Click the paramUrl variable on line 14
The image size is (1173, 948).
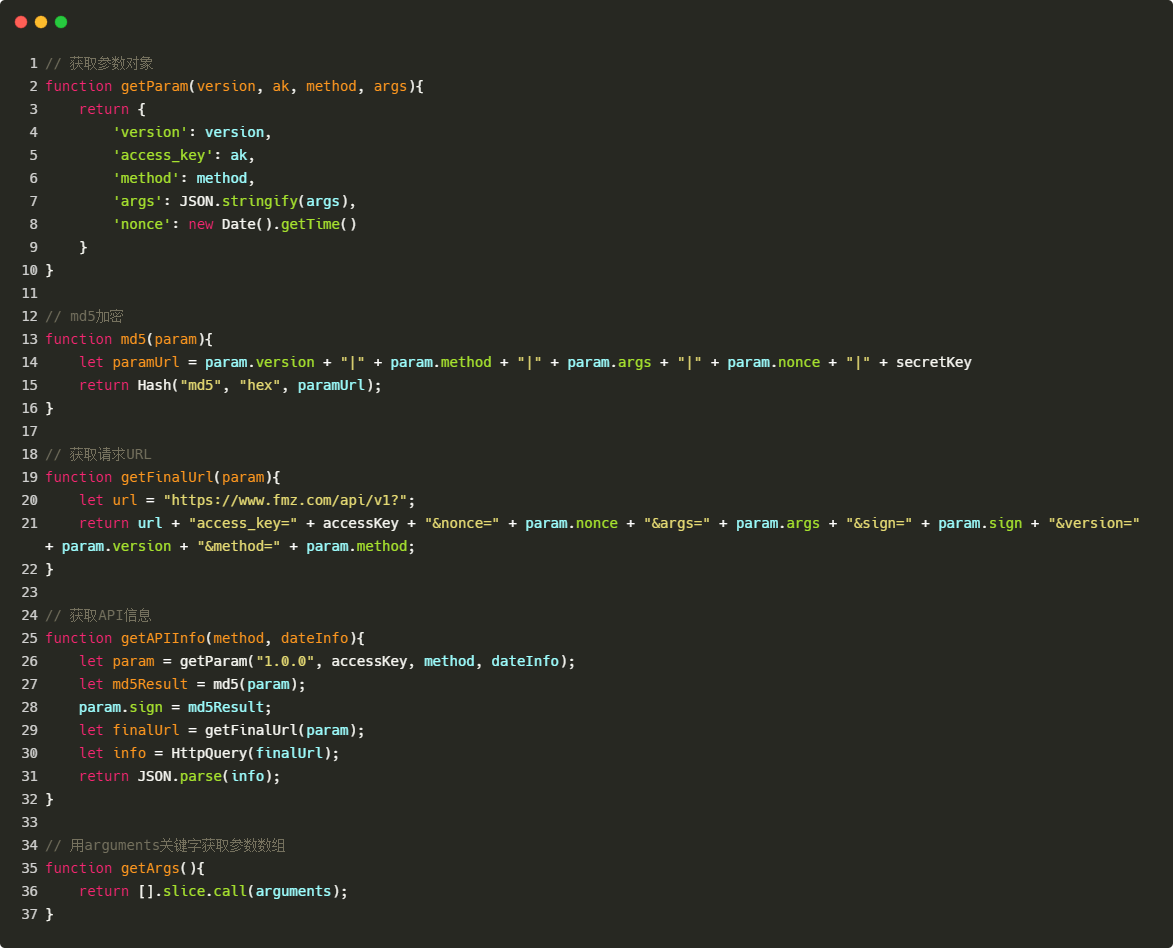tap(146, 363)
